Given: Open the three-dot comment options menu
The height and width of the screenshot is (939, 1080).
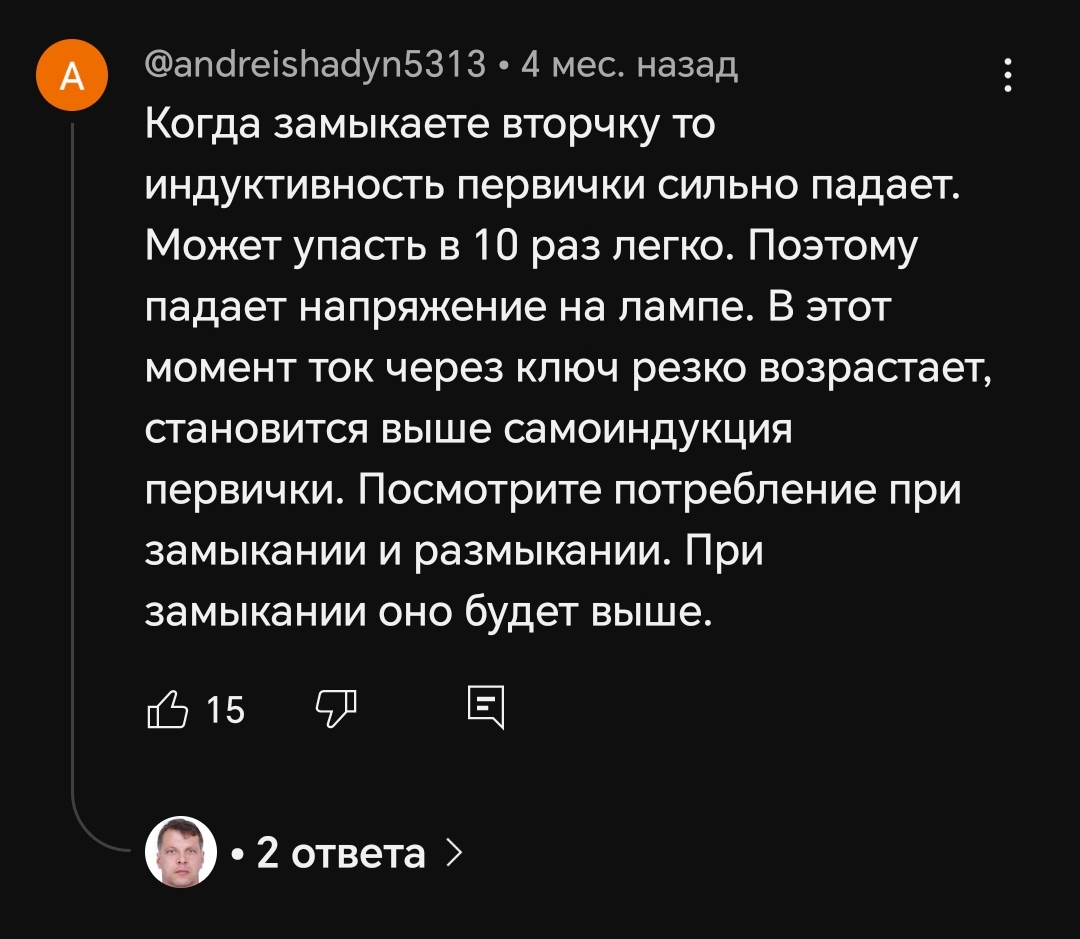Looking at the screenshot, I should pyautogui.click(x=1007, y=76).
